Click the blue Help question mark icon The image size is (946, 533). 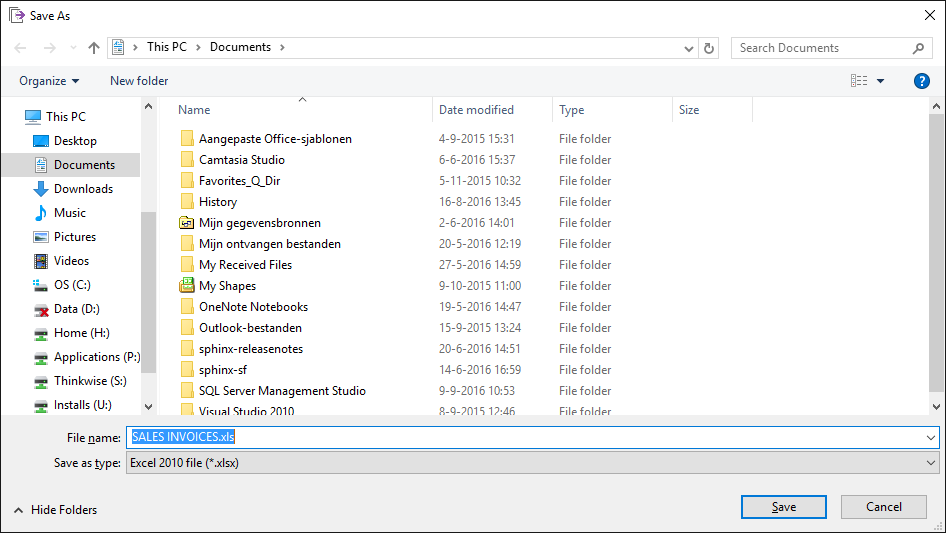tap(922, 81)
